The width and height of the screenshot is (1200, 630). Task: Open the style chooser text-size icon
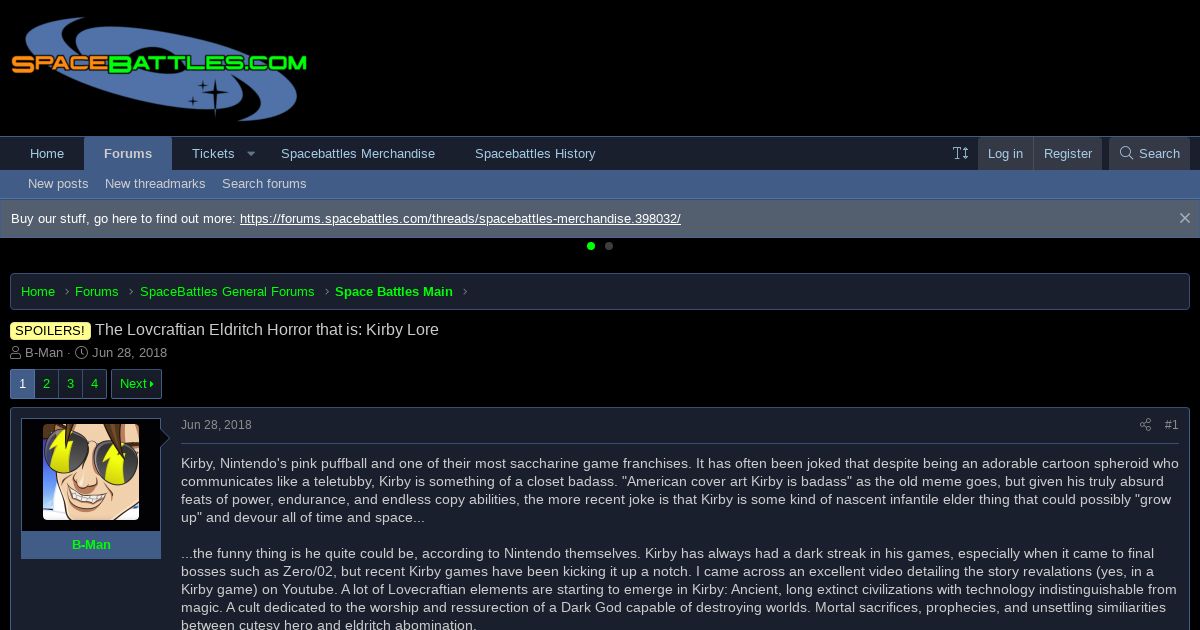pyautogui.click(x=961, y=153)
